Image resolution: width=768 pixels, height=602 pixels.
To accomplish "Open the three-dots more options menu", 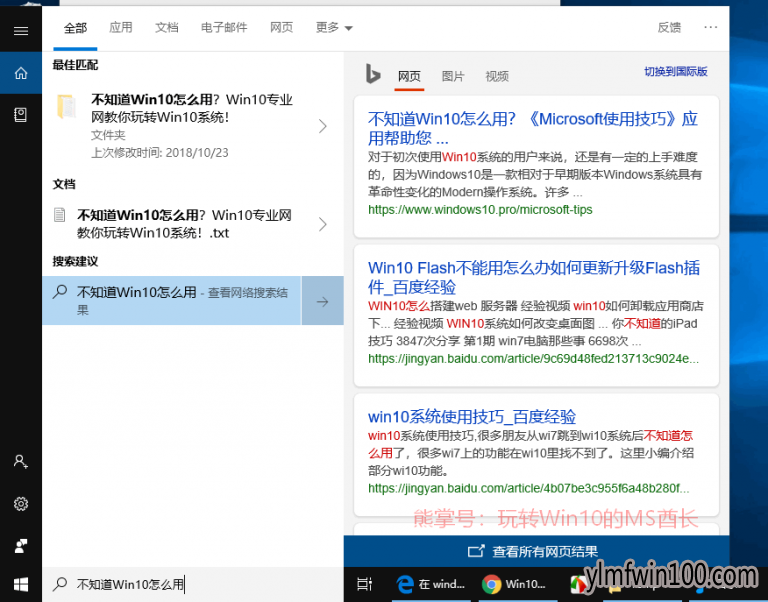I will [710, 27].
